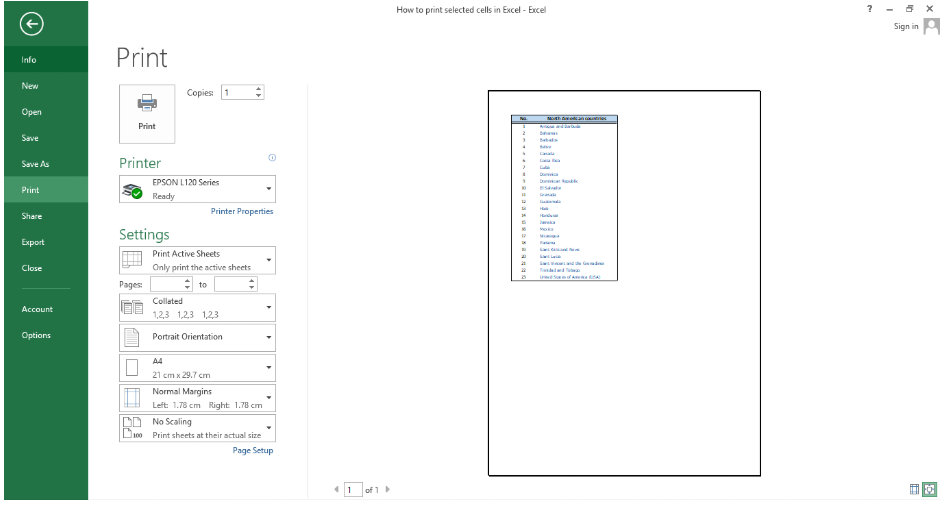951x505 pixels.
Task: Restore down the Excel window
Action: [x=910, y=8]
